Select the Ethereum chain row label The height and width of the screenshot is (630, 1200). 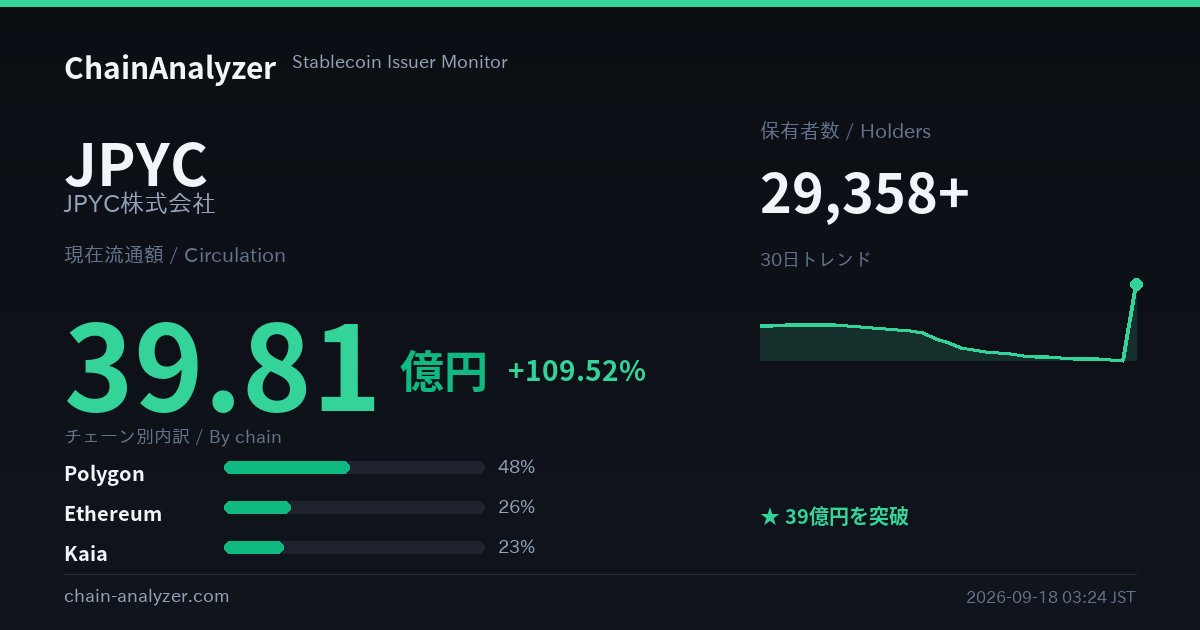pyautogui.click(x=113, y=514)
